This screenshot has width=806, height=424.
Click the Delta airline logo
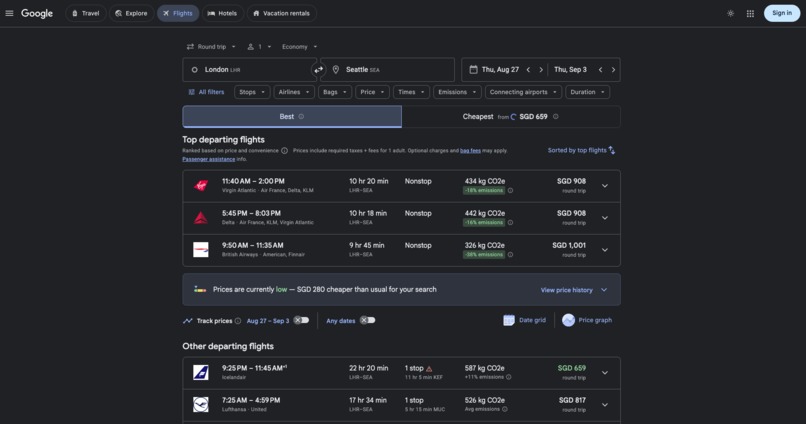coord(200,218)
